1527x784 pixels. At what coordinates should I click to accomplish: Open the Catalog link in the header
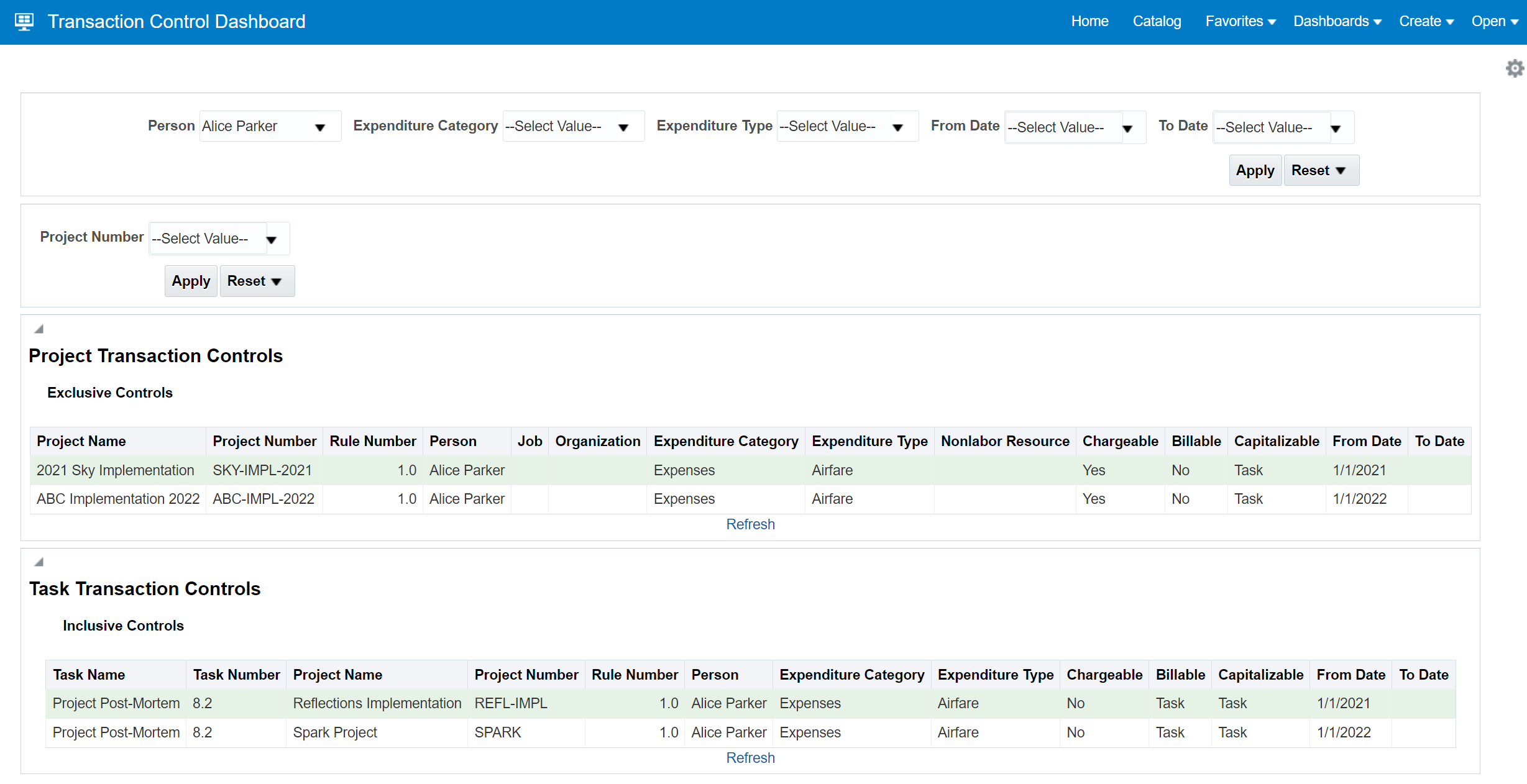point(1157,22)
